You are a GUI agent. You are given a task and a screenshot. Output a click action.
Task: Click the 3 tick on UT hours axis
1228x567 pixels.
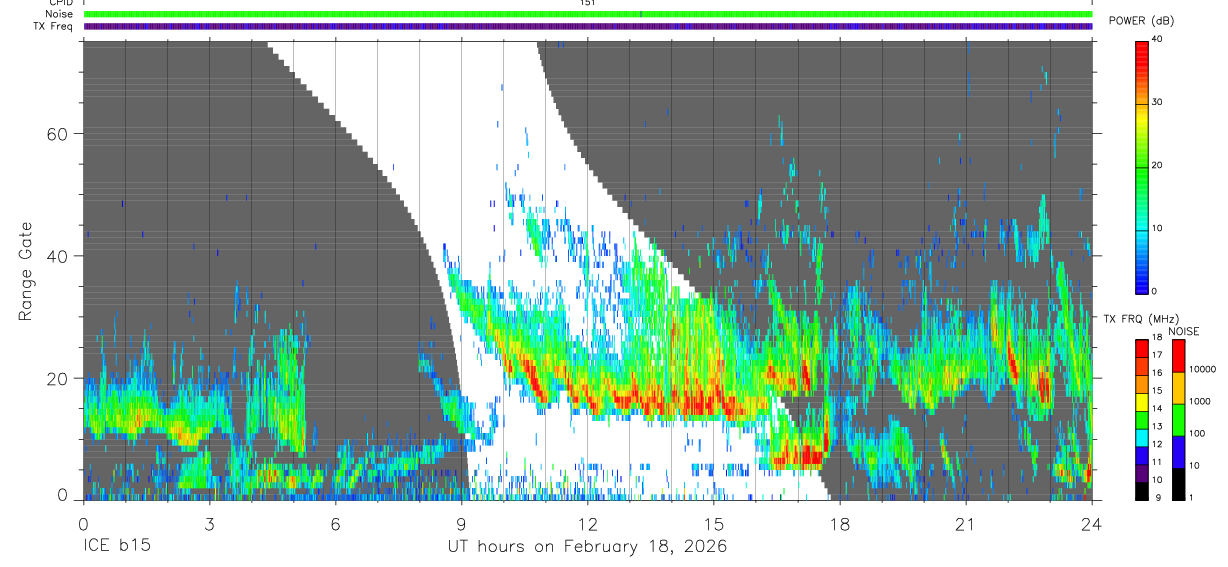[x=209, y=524]
